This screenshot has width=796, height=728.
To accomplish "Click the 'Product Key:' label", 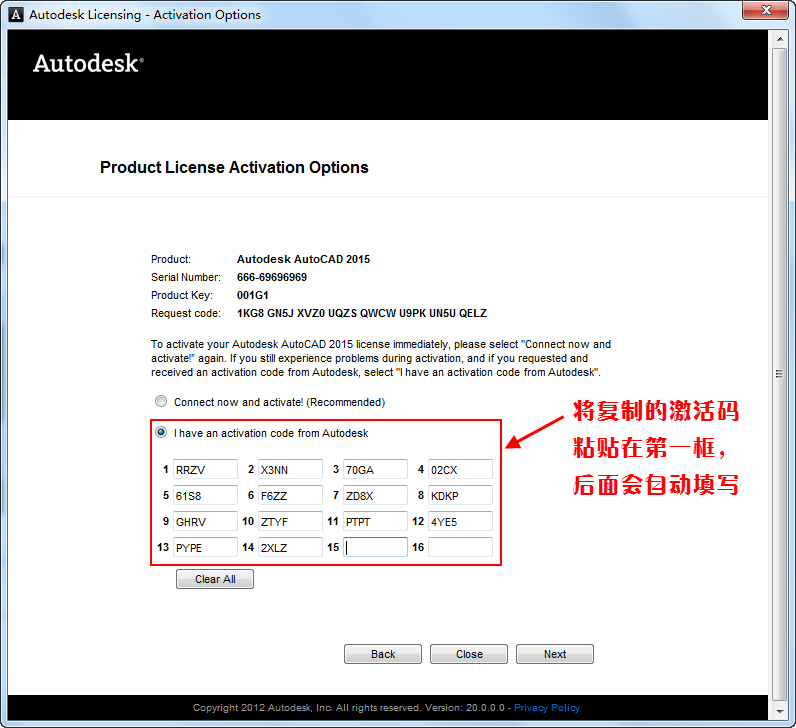I will coord(182,295).
